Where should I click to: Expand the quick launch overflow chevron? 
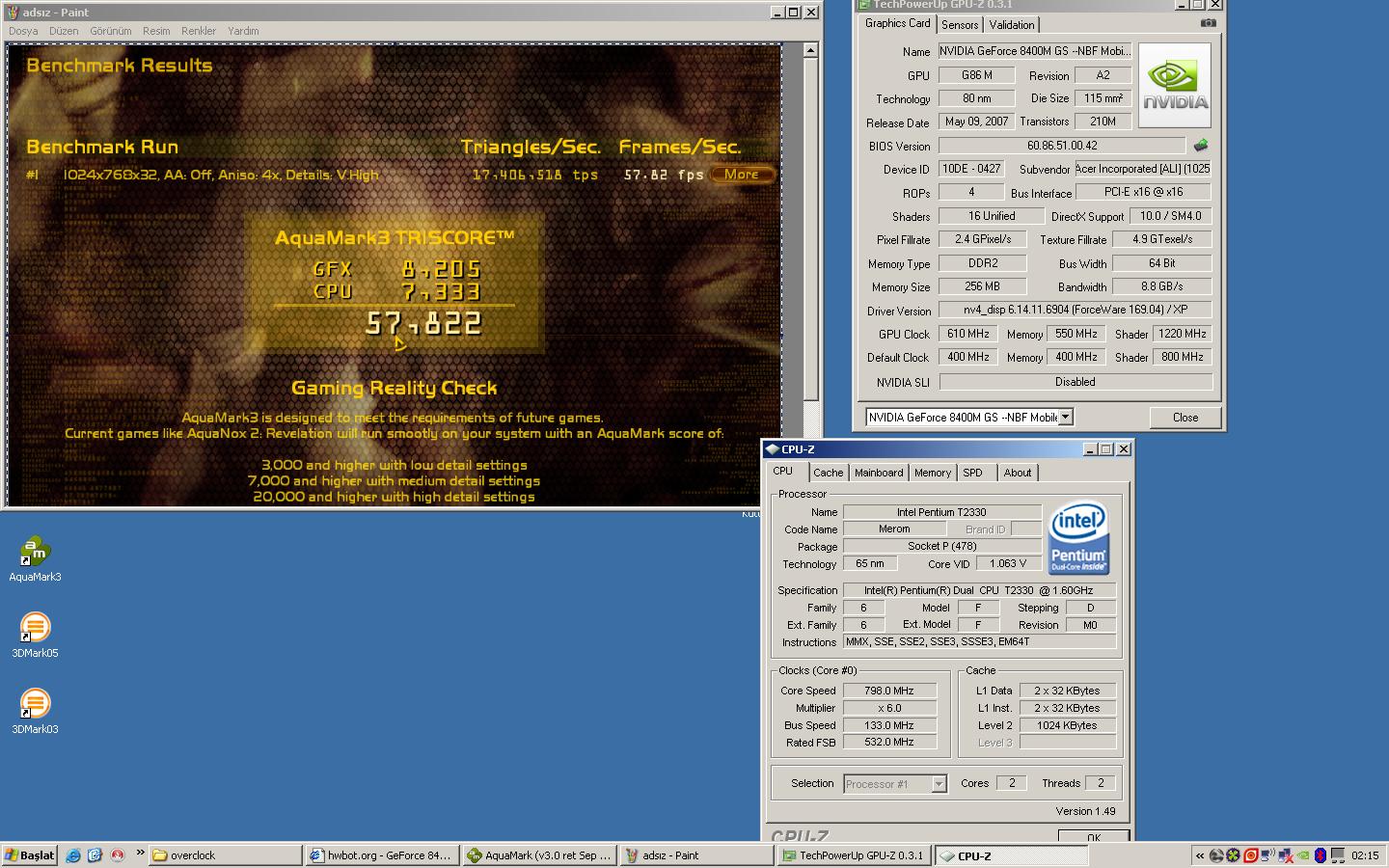[x=140, y=853]
